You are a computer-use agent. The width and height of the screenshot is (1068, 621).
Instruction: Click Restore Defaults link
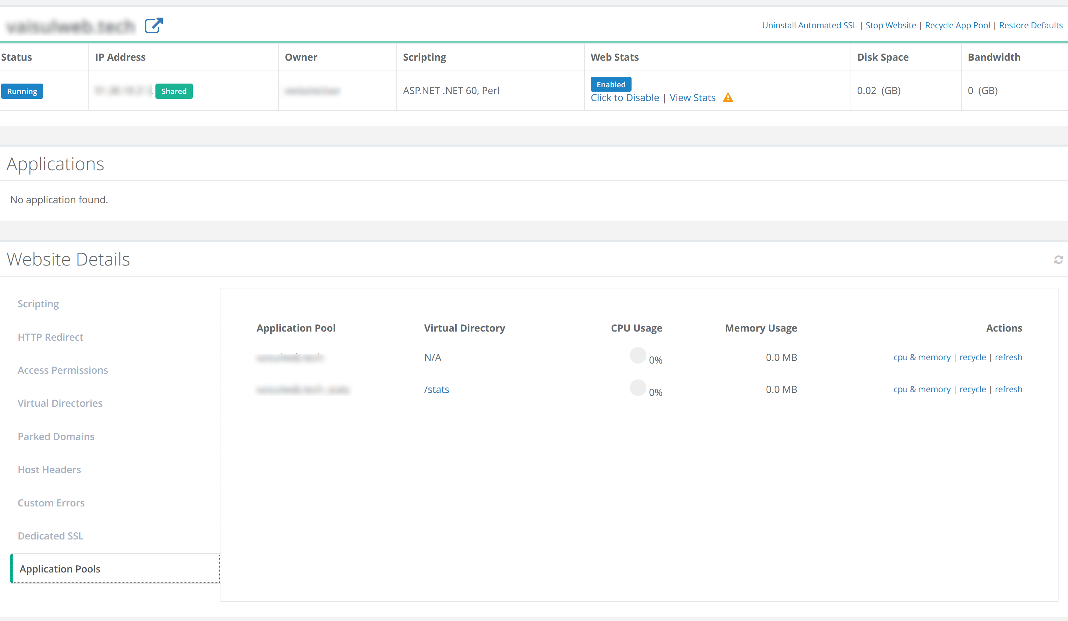click(x=1031, y=25)
